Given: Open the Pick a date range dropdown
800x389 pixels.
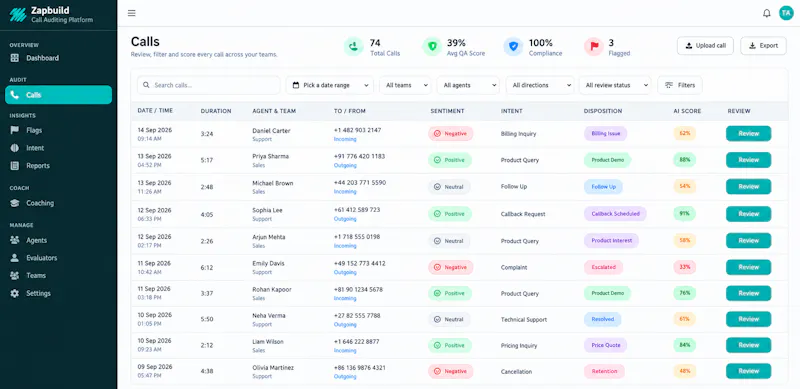Looking at the screenshot, I should click(x=330, y=85).
